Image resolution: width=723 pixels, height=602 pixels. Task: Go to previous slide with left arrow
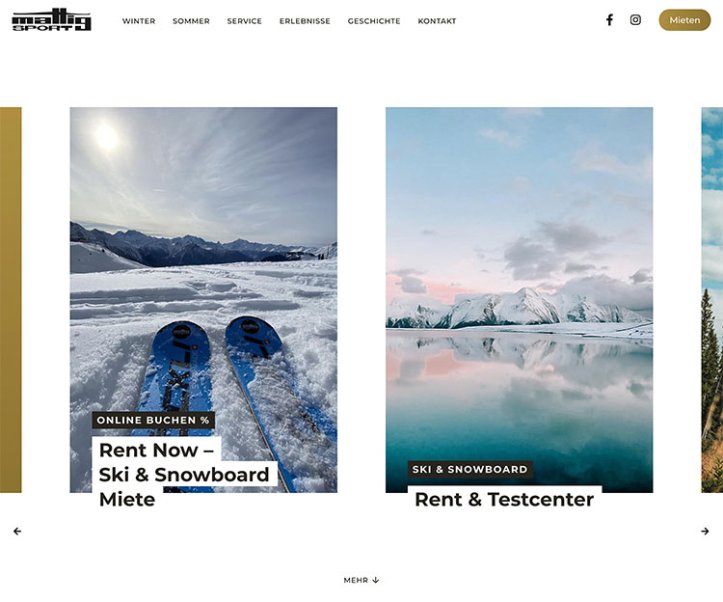point(17,531)
